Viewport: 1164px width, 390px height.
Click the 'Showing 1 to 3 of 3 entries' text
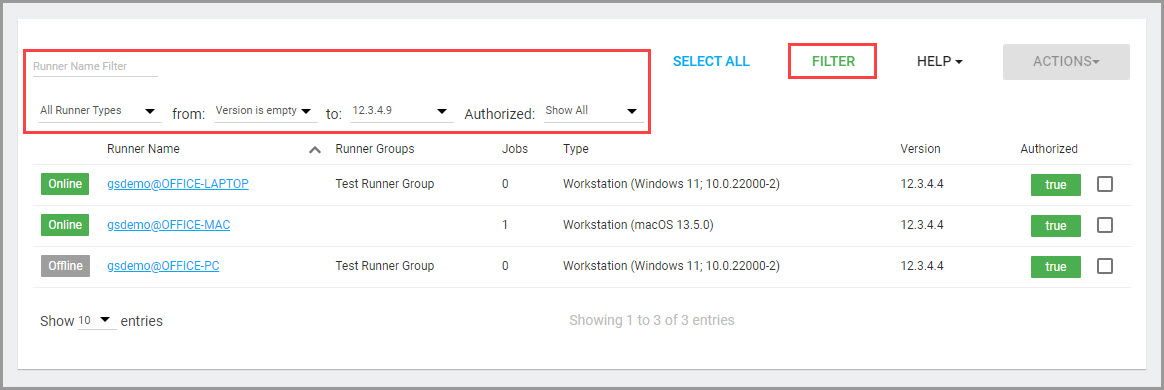[652, 320]
